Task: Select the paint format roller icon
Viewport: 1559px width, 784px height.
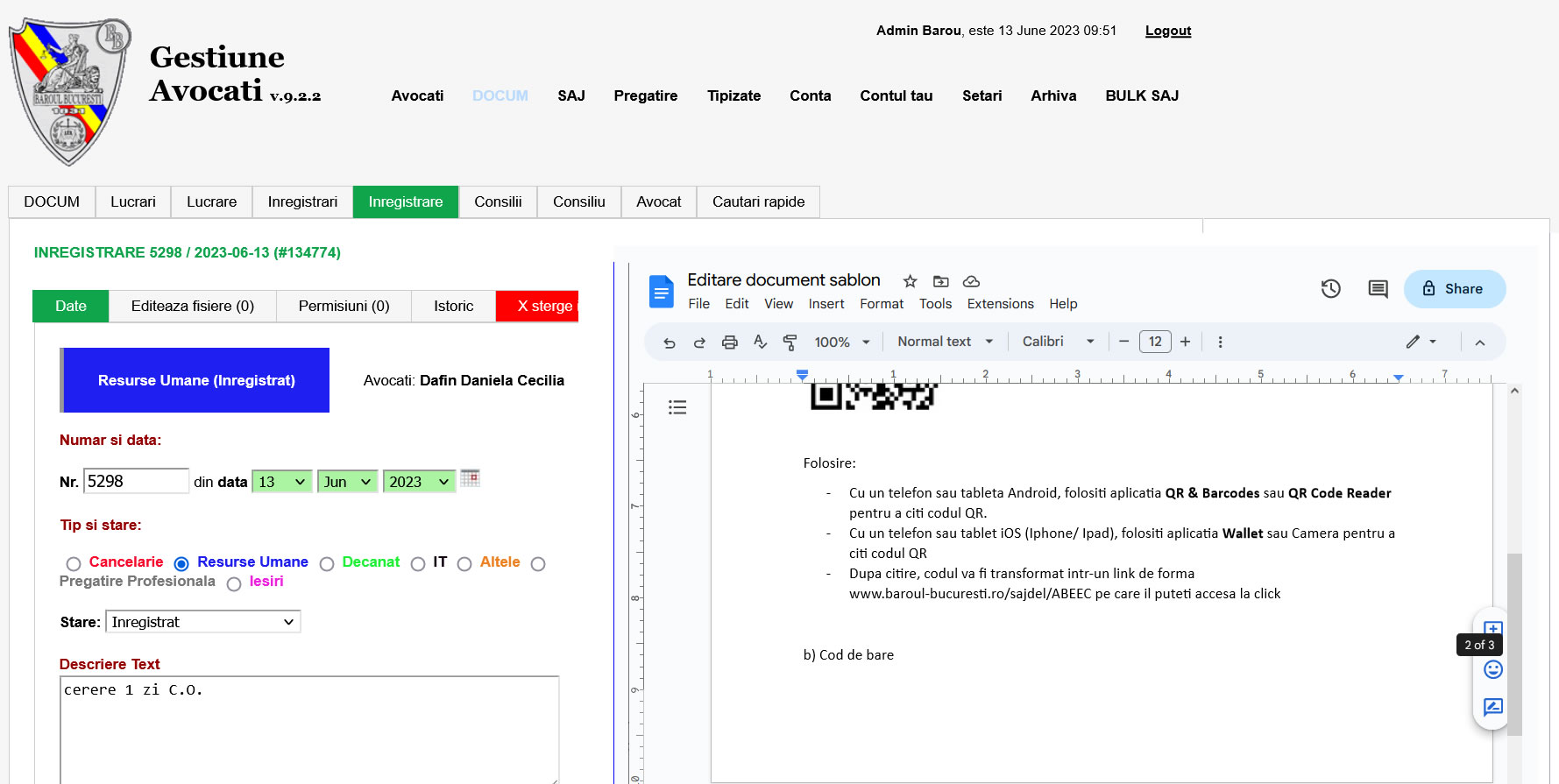Action: [790, 343]
